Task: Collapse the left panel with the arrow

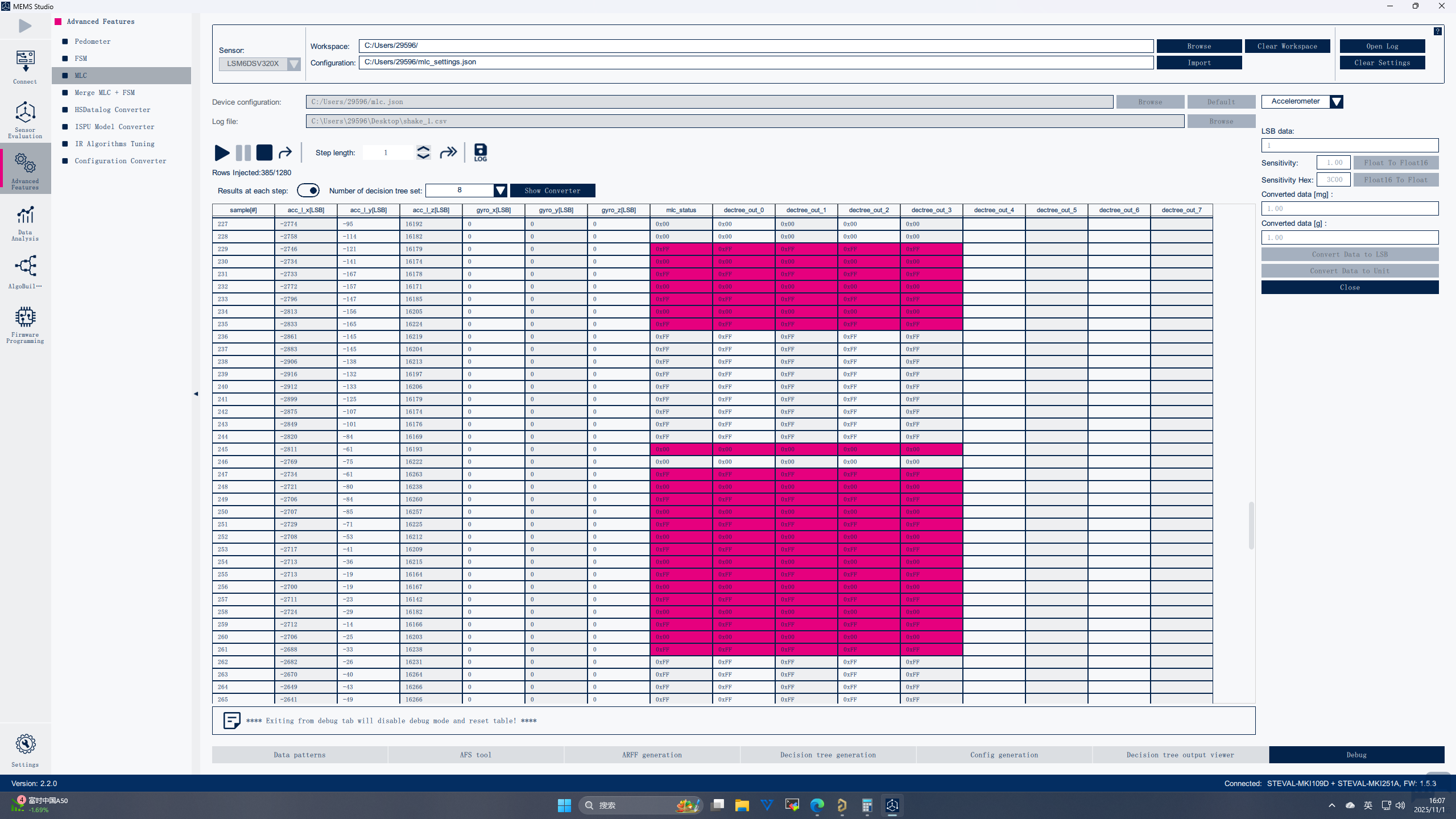Action: click(x=196, y=394)
